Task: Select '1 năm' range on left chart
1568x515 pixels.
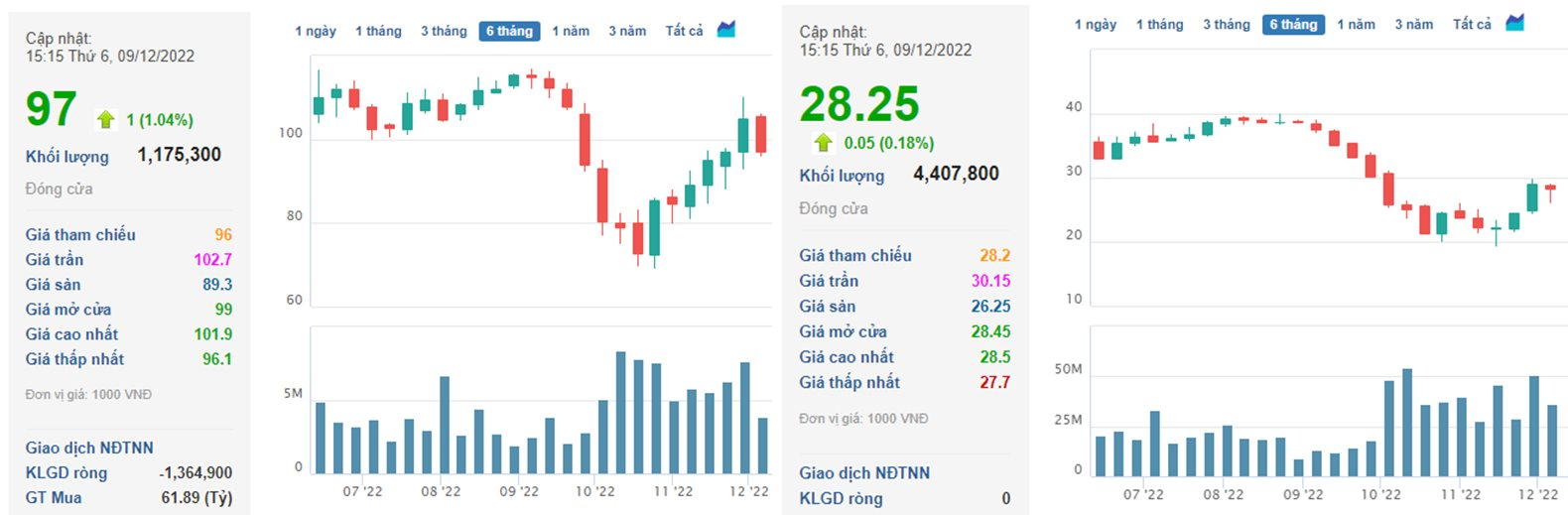Action: click(x=571, y=31)
